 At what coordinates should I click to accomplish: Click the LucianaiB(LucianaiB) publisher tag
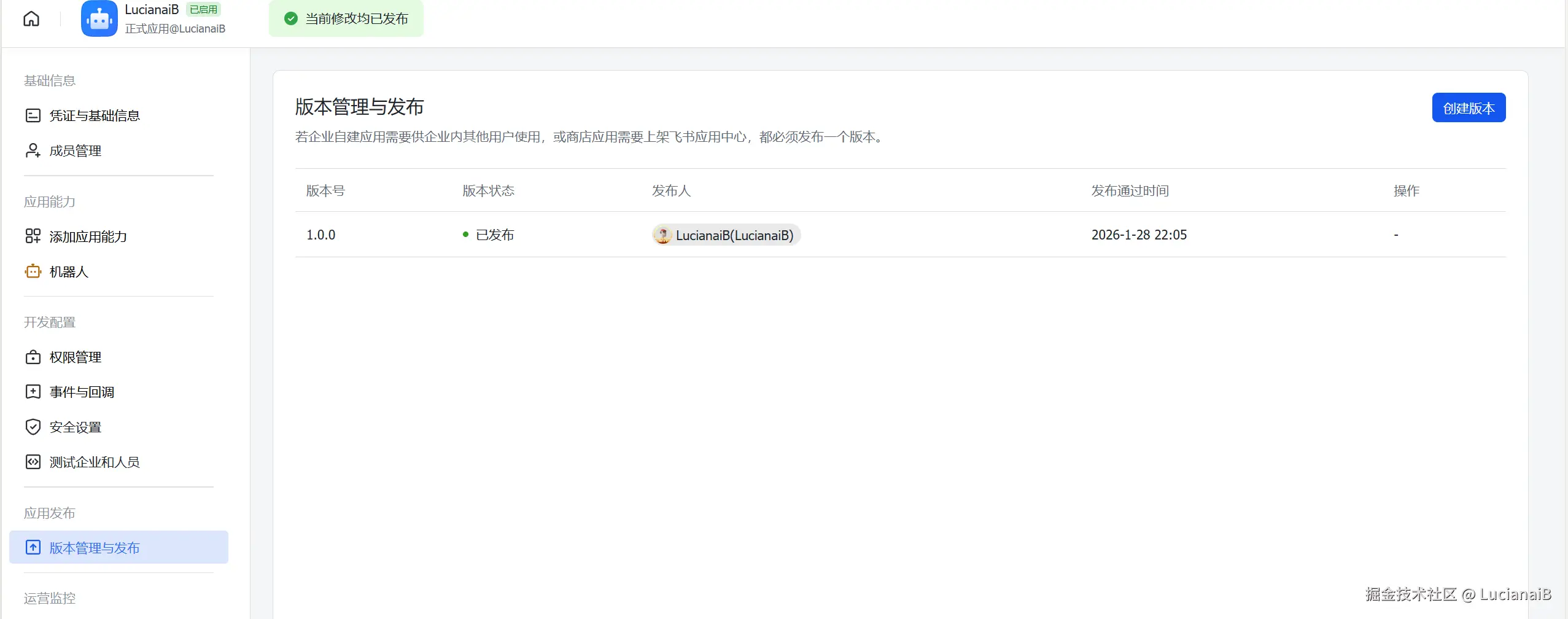click(726, 235)
